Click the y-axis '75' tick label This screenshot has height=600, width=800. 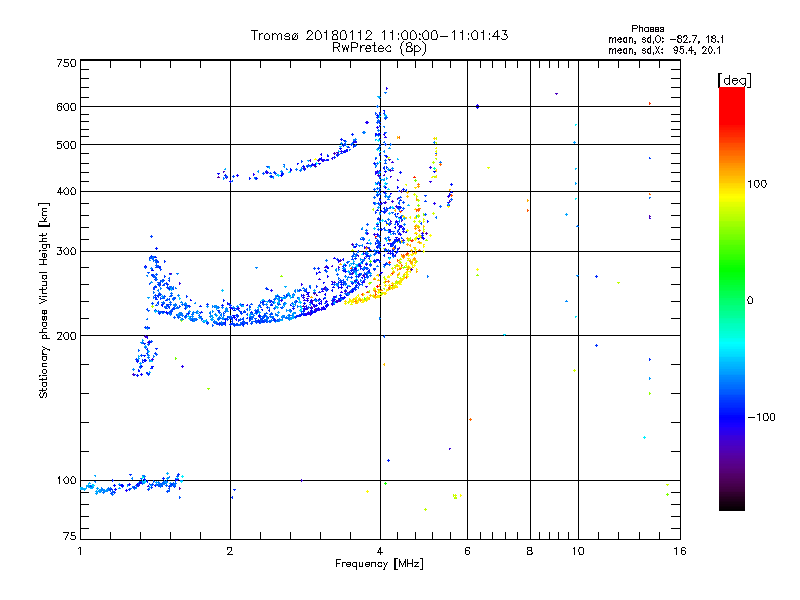(69, 536)
